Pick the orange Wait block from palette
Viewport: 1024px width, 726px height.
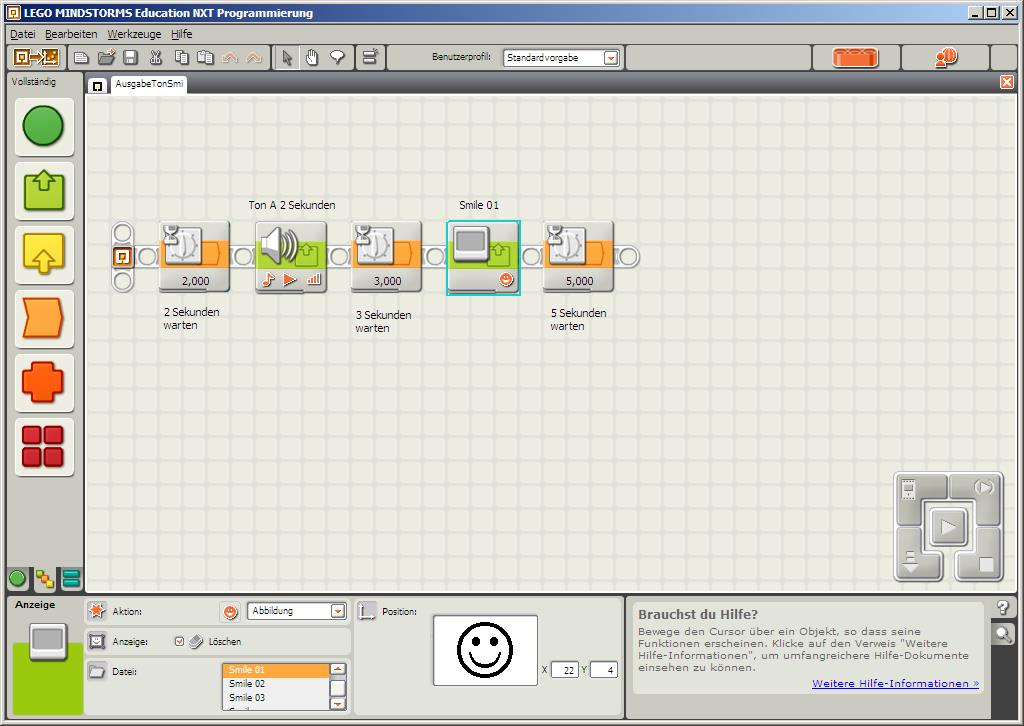43,319
